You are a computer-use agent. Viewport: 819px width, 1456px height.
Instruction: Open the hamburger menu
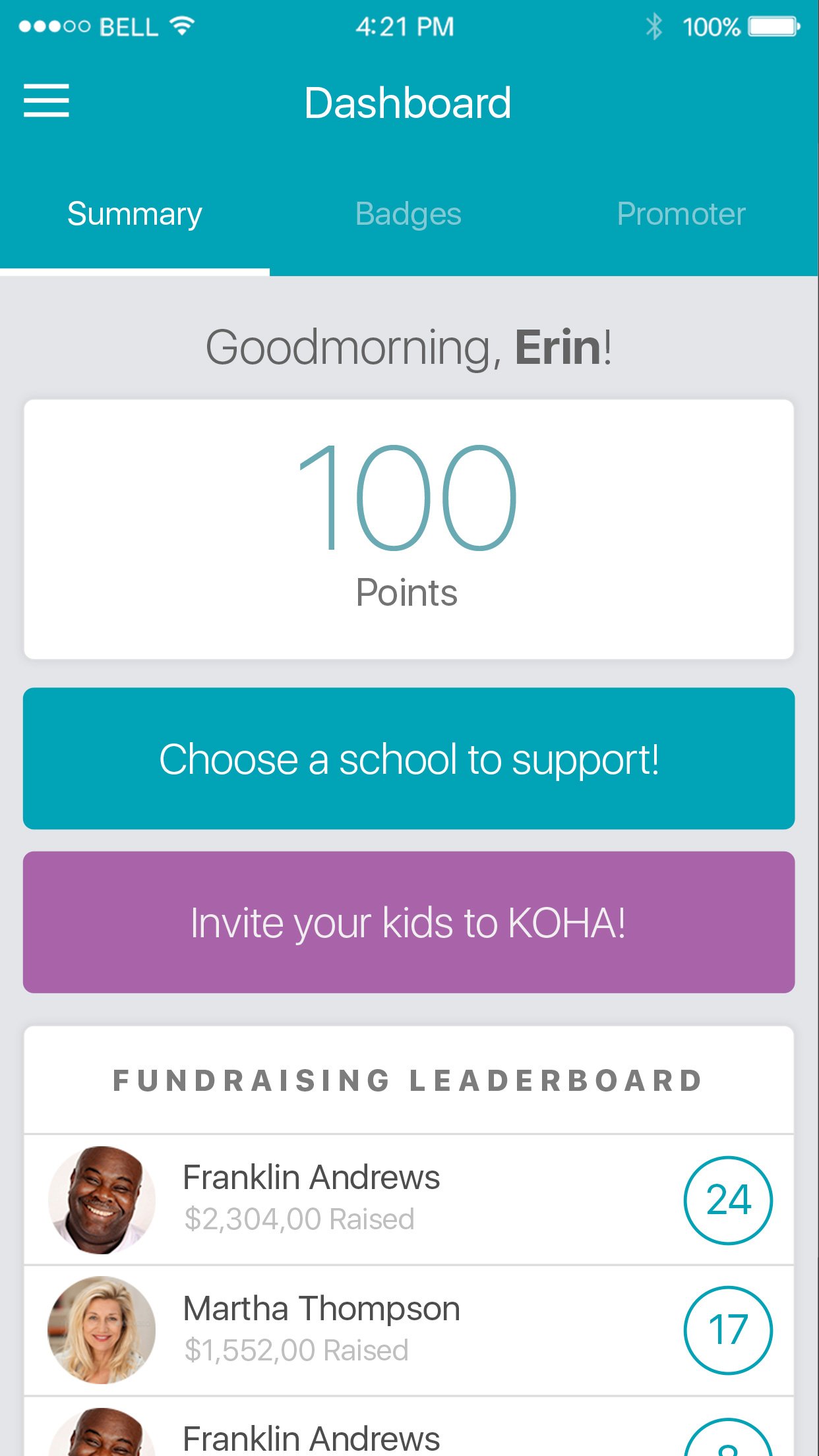46,101
